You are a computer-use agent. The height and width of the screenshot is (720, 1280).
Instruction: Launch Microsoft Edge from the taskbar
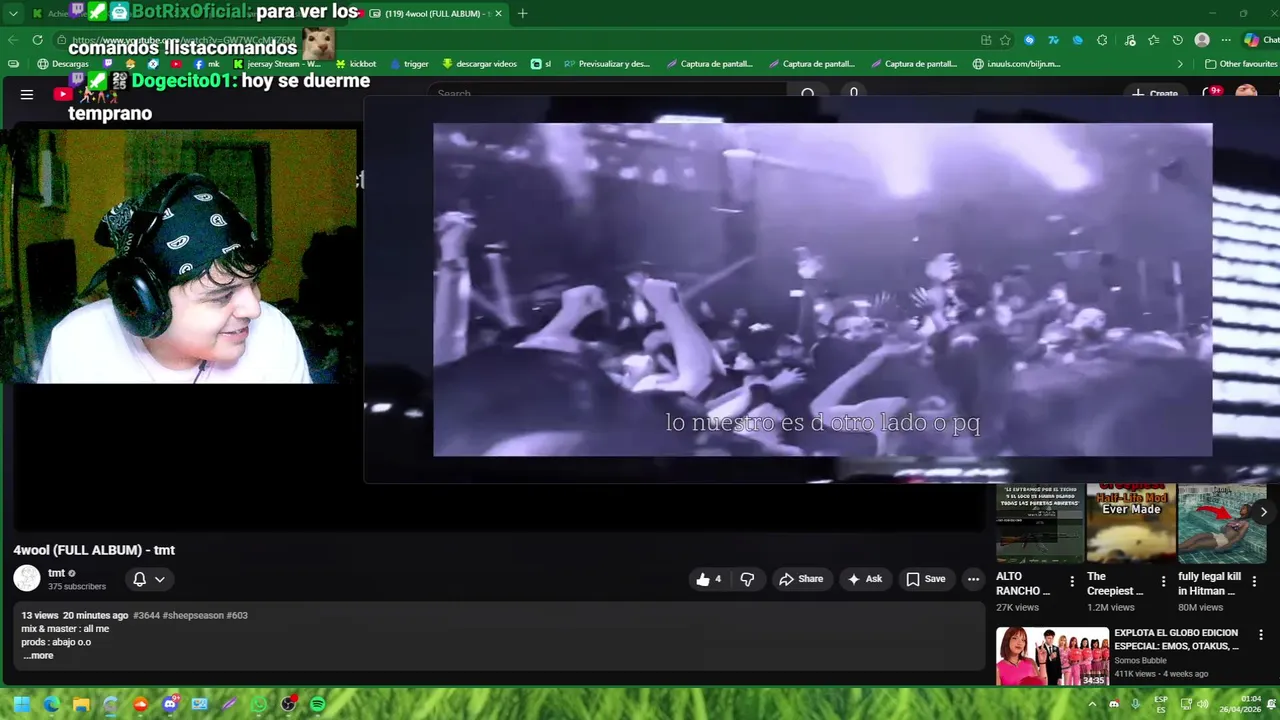tap(52, 704)
